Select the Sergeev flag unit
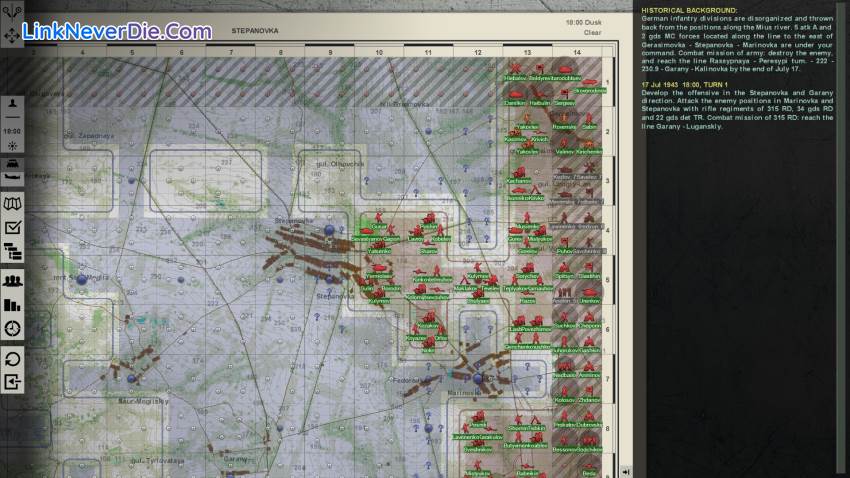 (x=564, y=98)
